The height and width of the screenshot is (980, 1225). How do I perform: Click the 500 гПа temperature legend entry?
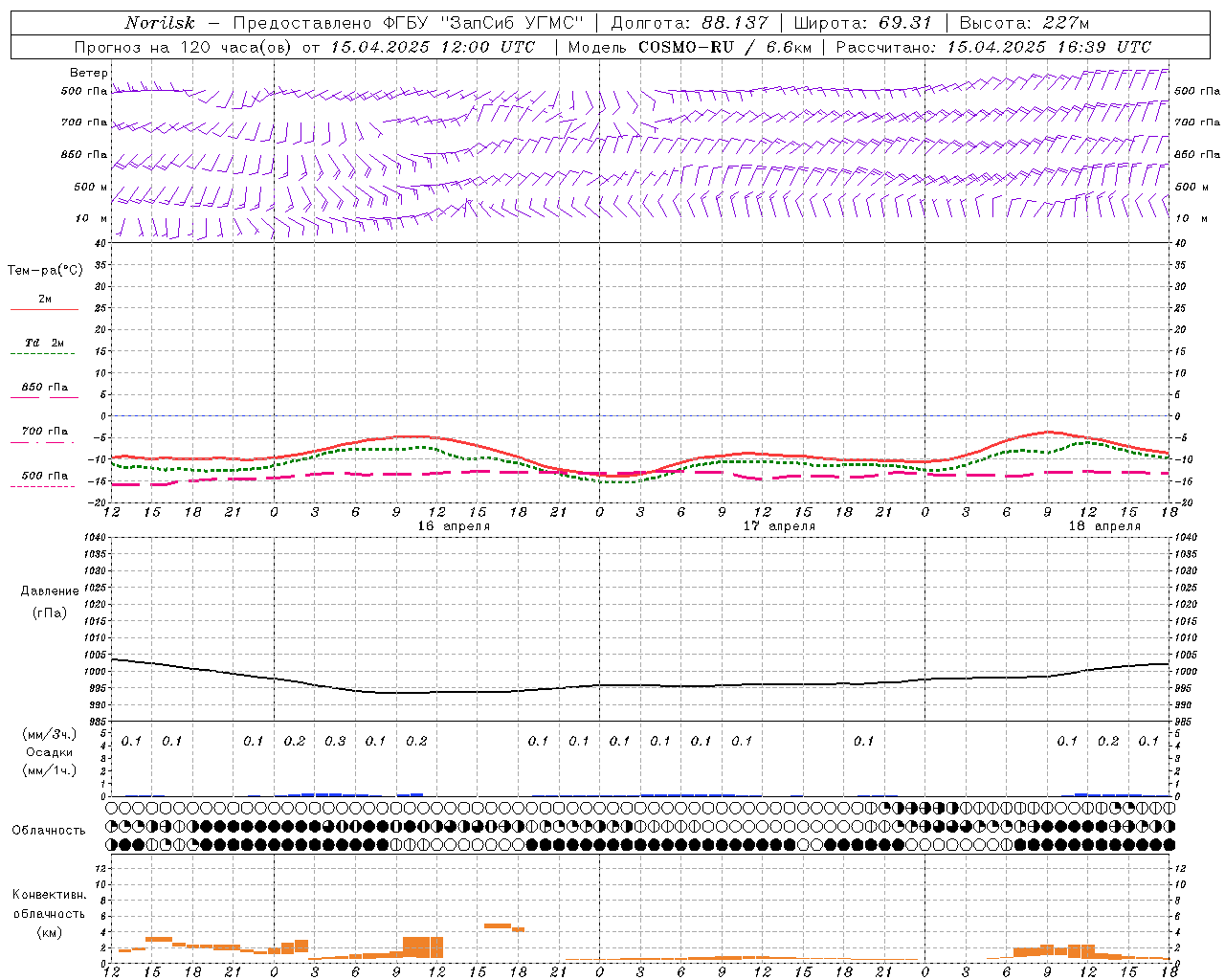coord(45,476)
